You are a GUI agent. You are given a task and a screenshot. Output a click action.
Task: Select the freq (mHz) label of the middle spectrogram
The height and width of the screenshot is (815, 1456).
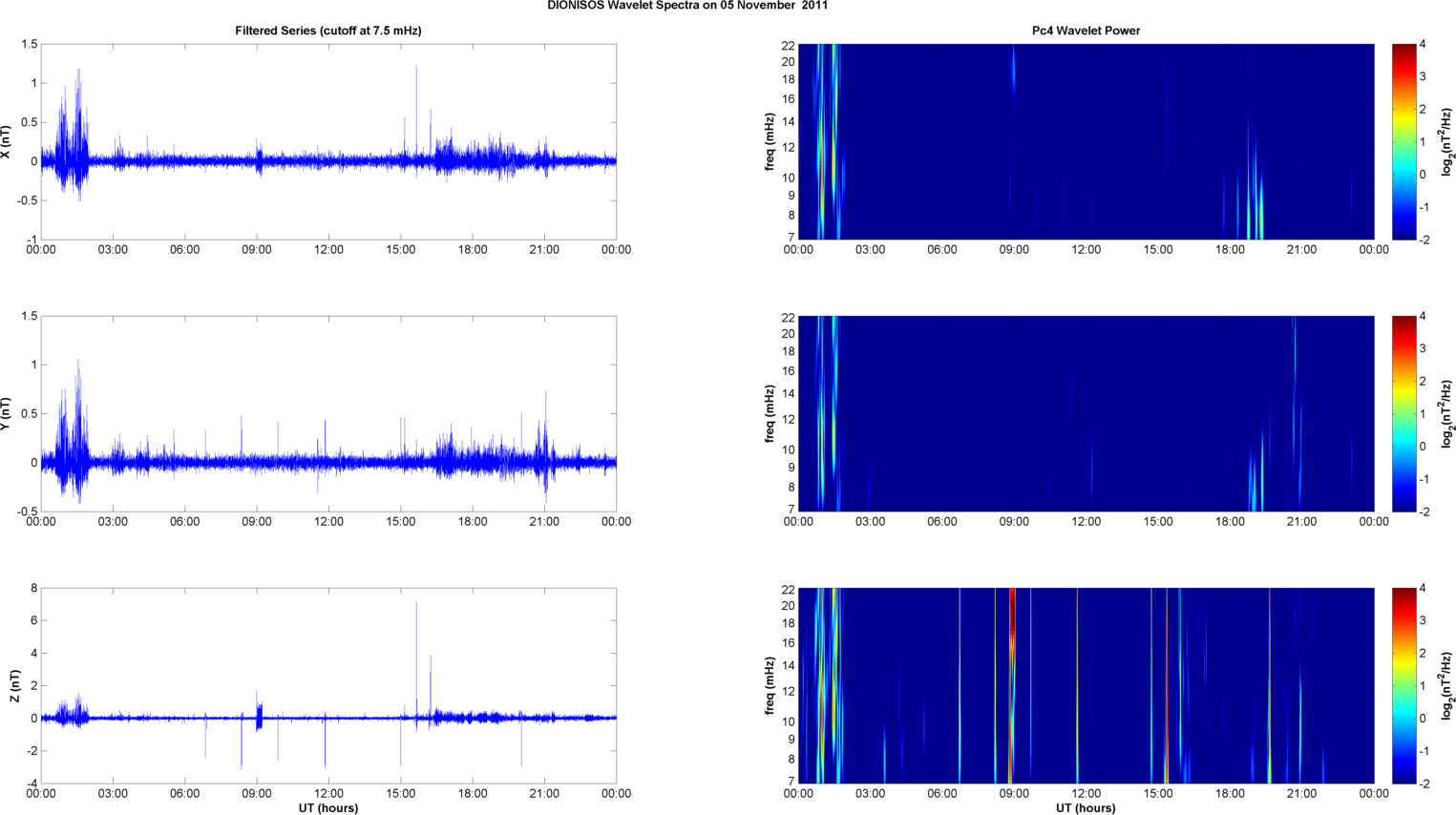point(770,413)
